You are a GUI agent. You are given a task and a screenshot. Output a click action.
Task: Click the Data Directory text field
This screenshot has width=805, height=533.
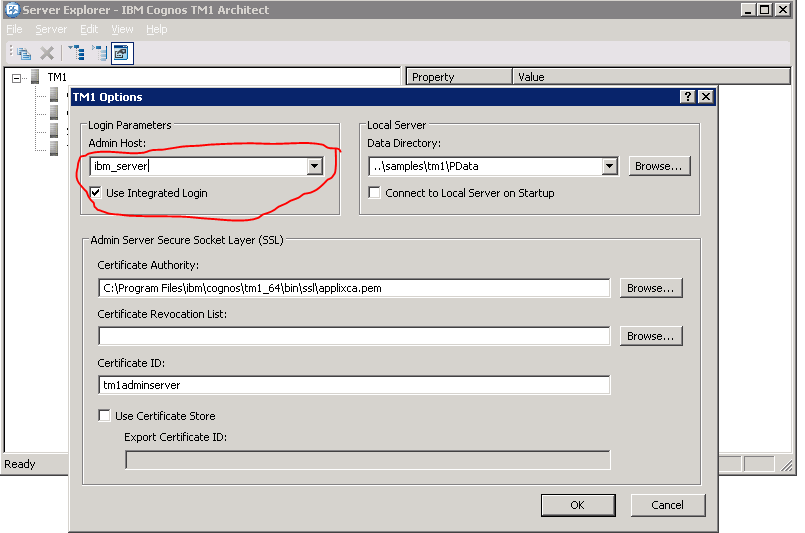tap(486, 166)
